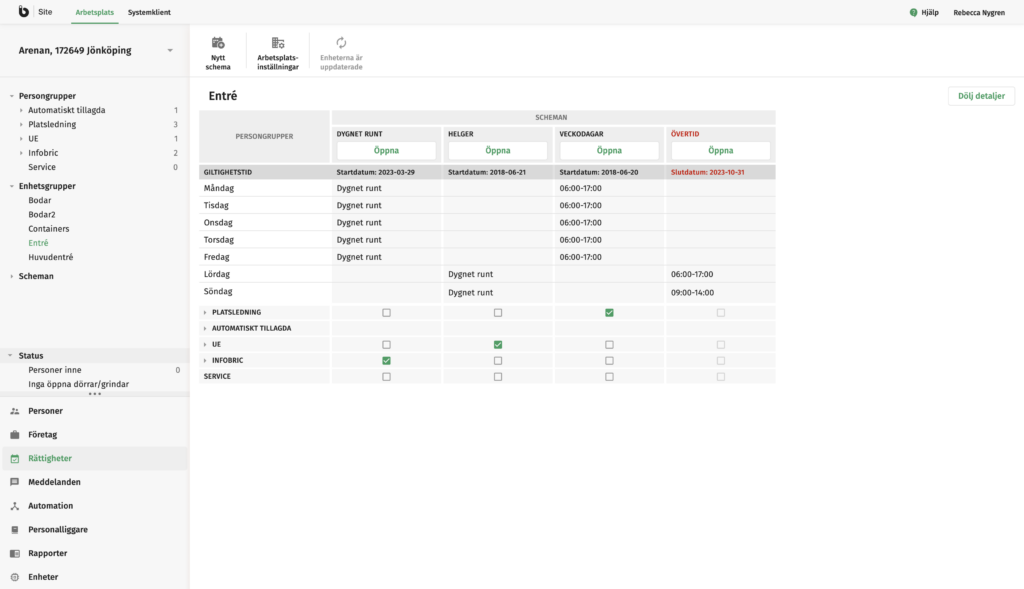Open the Arenan, 172649 Jönköping site dropdown
The height and width of the screenshot is (589, 1024).
coord(170,50)
